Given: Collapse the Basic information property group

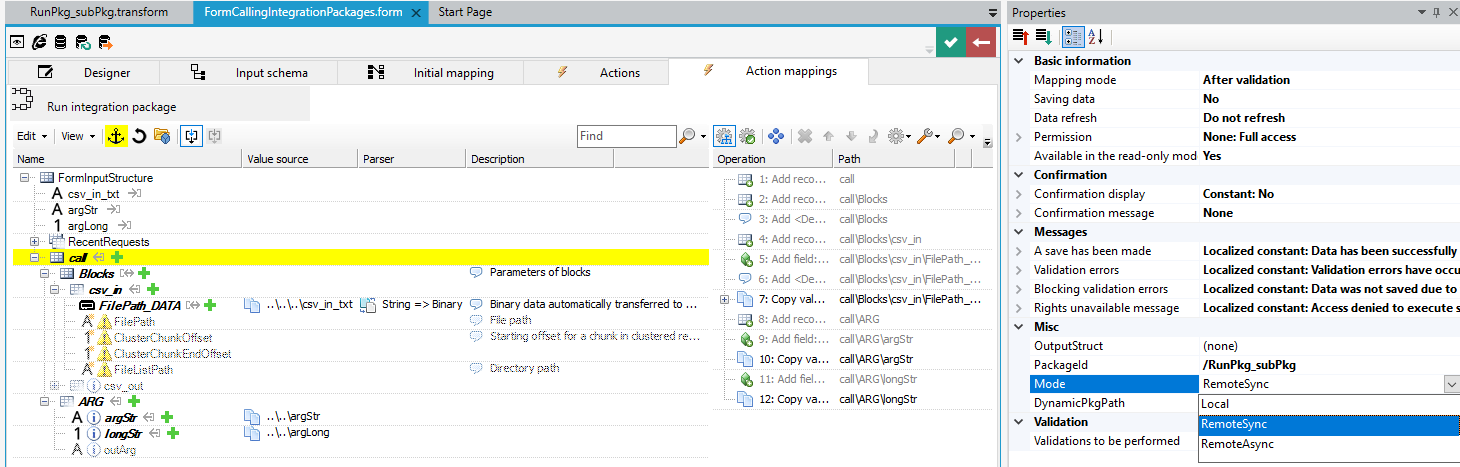Looking at the screenshot, I should (1019, 61).
